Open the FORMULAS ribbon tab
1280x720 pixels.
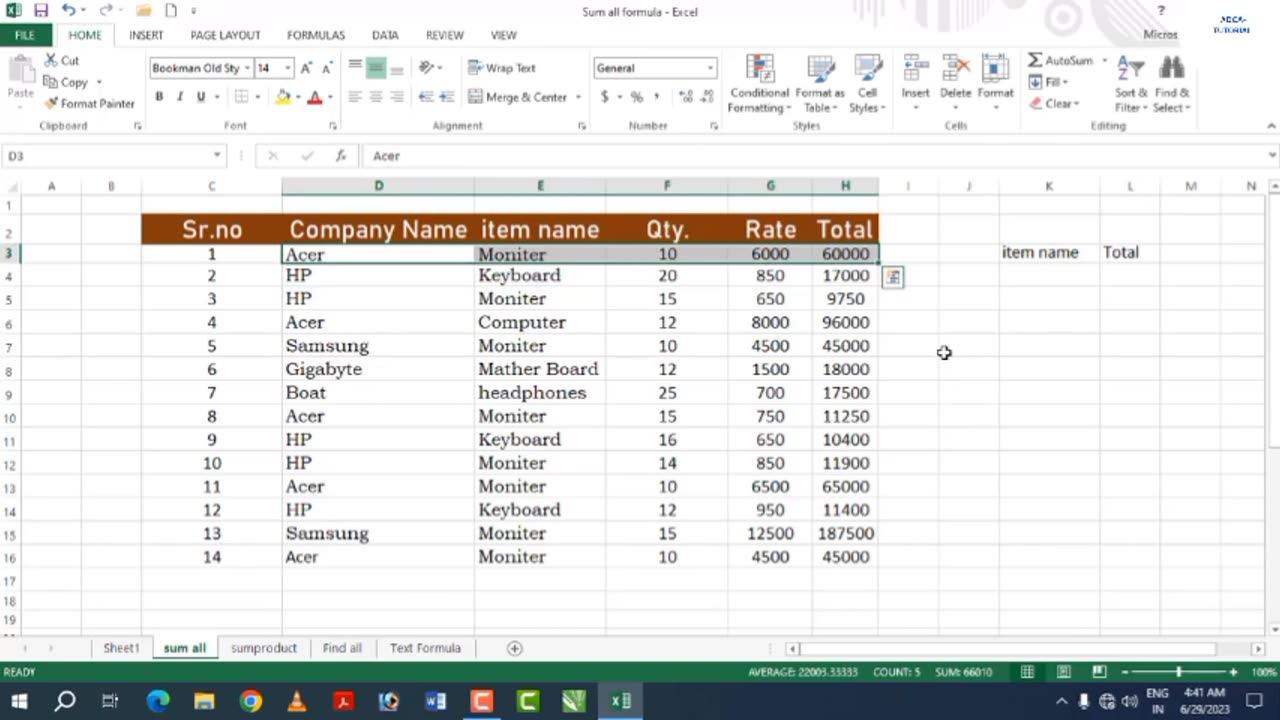pos(316,35)
